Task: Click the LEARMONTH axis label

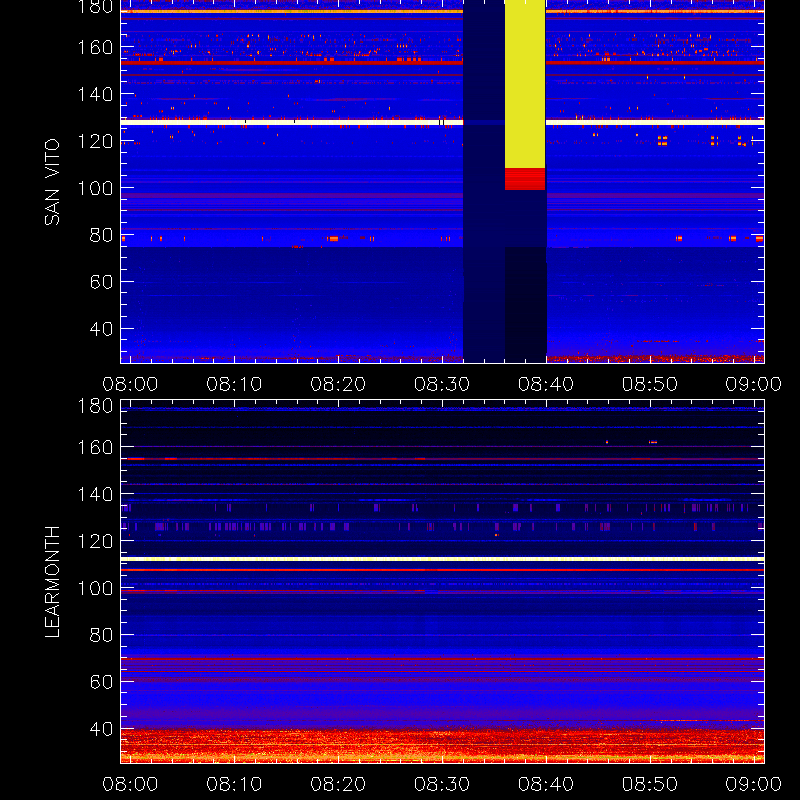Action: (x=52, y=582)
